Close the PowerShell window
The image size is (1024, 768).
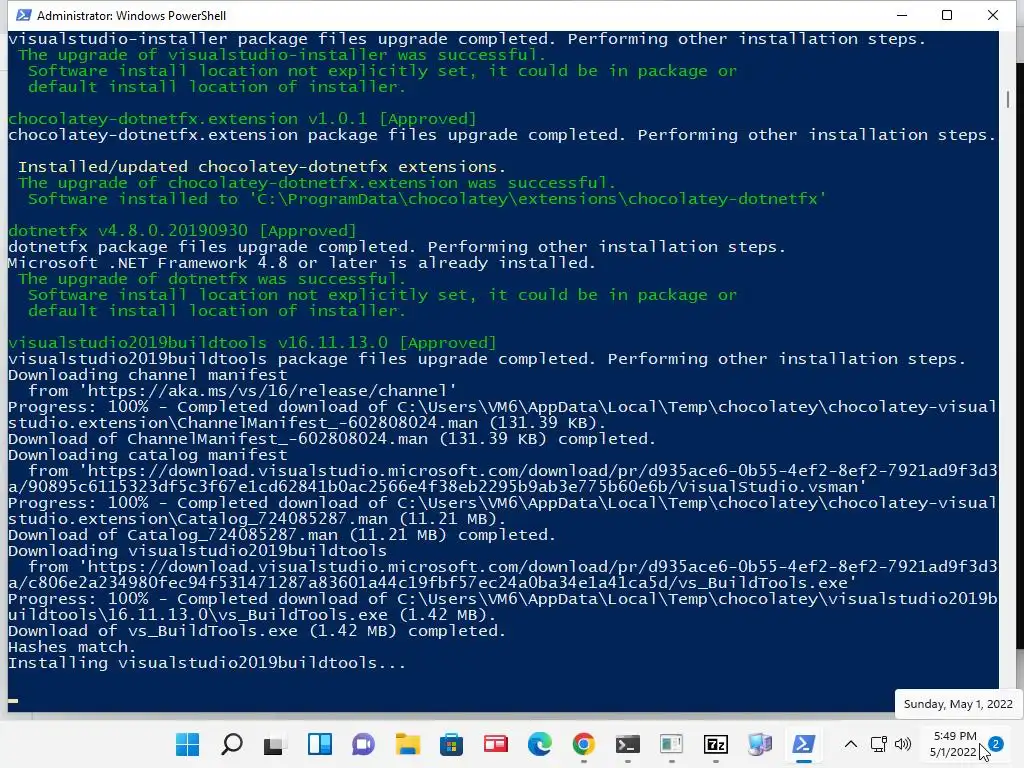click(x=993, y=15)
